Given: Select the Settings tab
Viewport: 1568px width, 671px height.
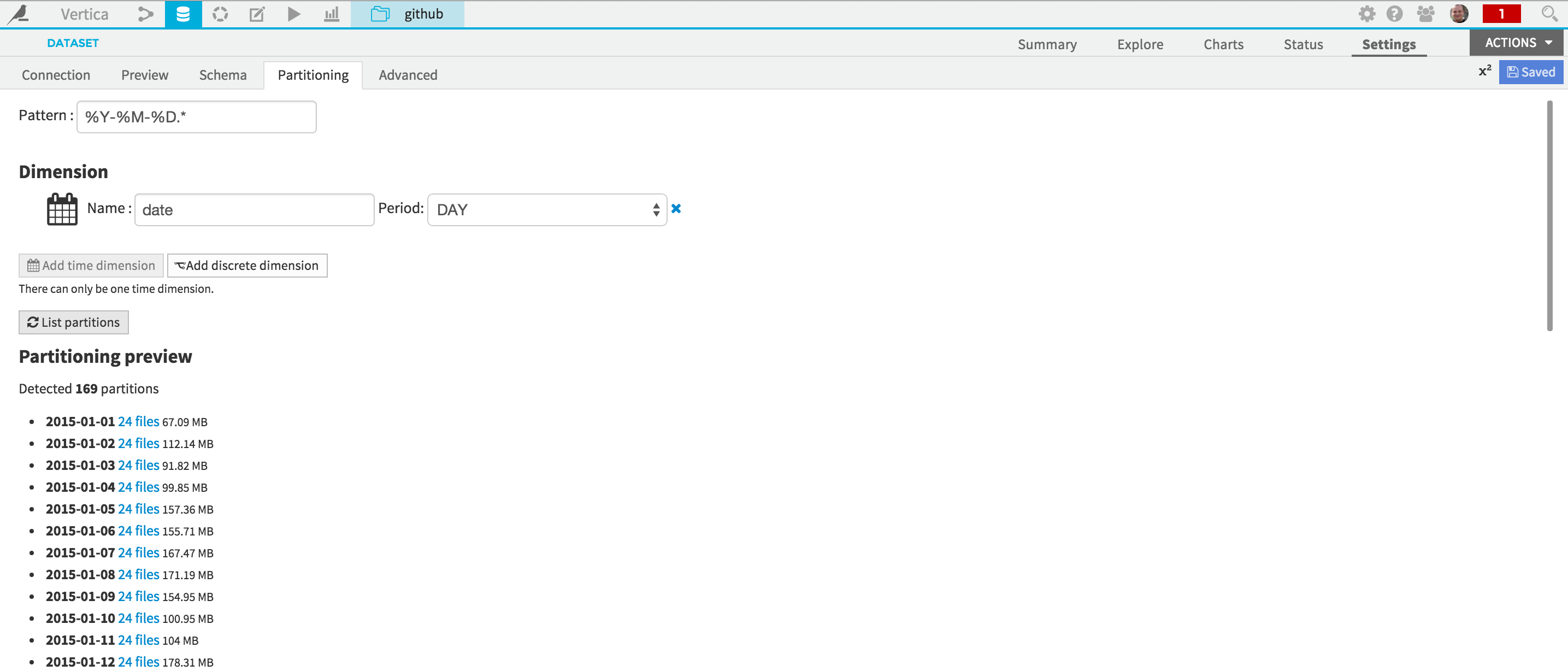Looking at the screenshot, I should click(1388, 44).
